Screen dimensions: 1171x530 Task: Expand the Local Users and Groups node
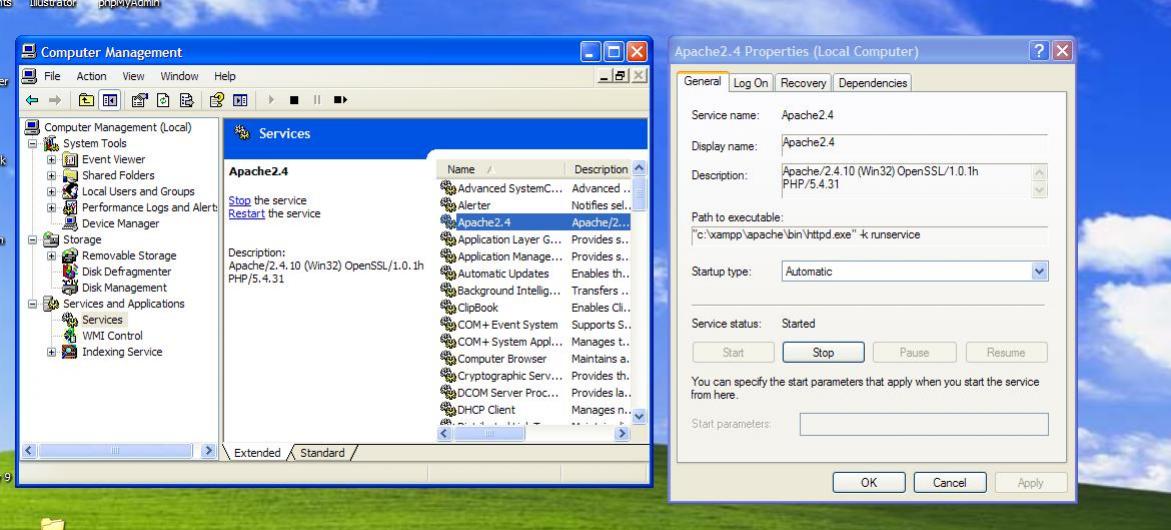pyautogui.click(x=52, y=191)
